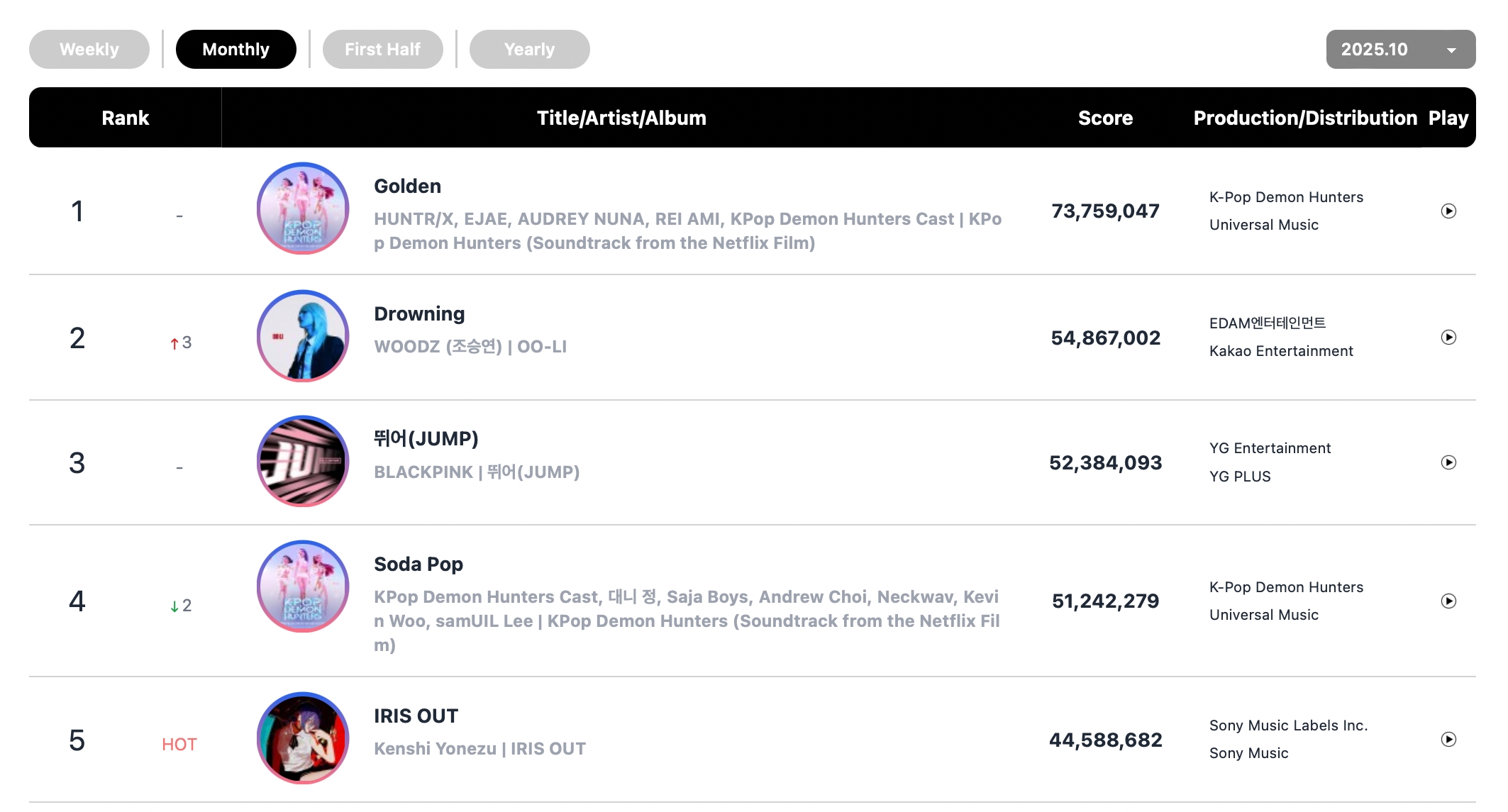Open the Golden song title link
Image resolution: width=1508 pixels, height=812 pixels.
[407, 187]
